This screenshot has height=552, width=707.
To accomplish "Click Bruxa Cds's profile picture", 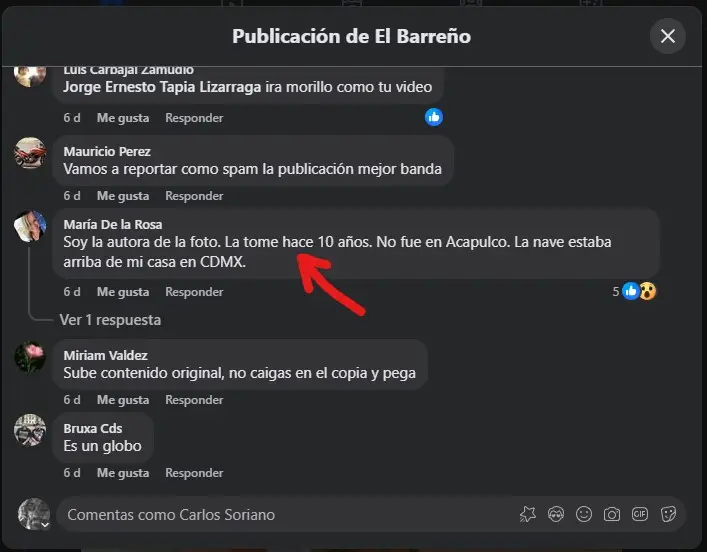I will pos(30,430).
